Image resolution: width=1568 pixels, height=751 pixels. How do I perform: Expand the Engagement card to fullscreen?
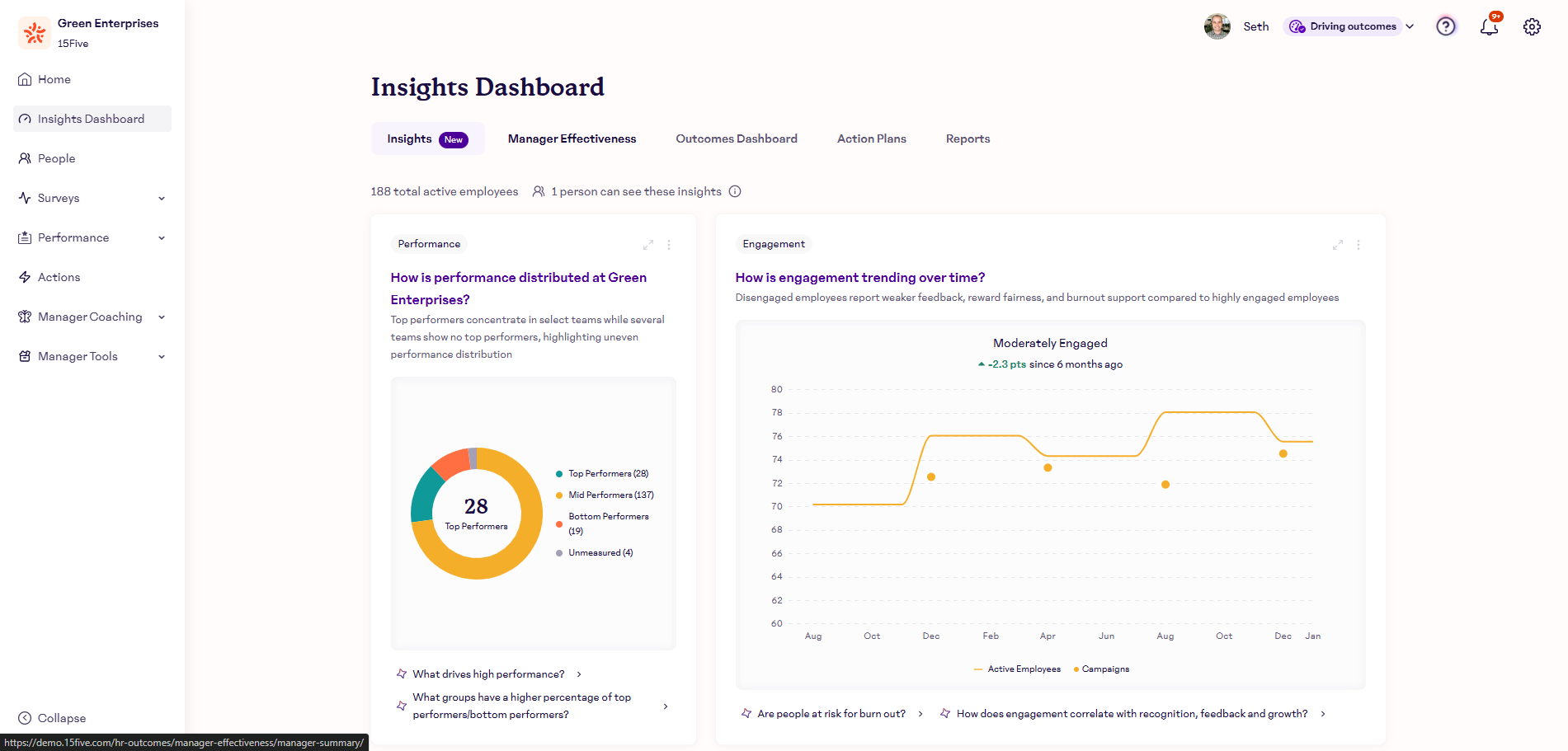click(1338, 245)
